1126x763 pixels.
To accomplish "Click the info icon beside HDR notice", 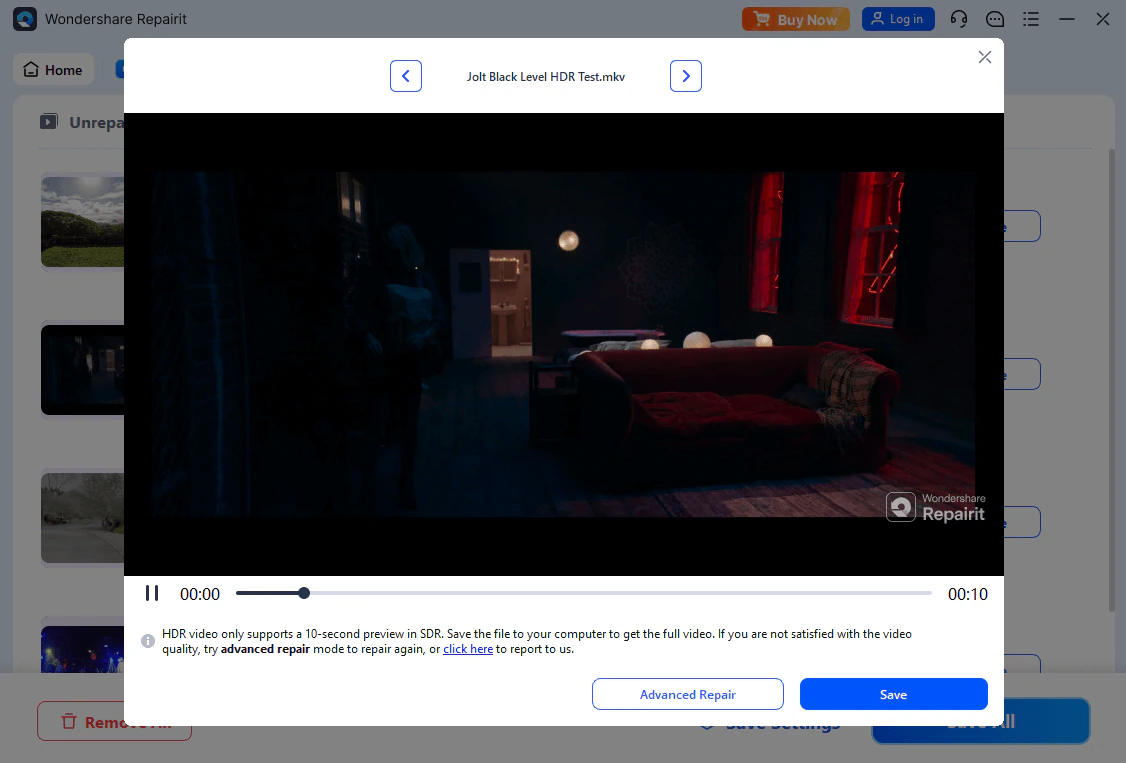I will pyautogui.click(x=148, y=641).
